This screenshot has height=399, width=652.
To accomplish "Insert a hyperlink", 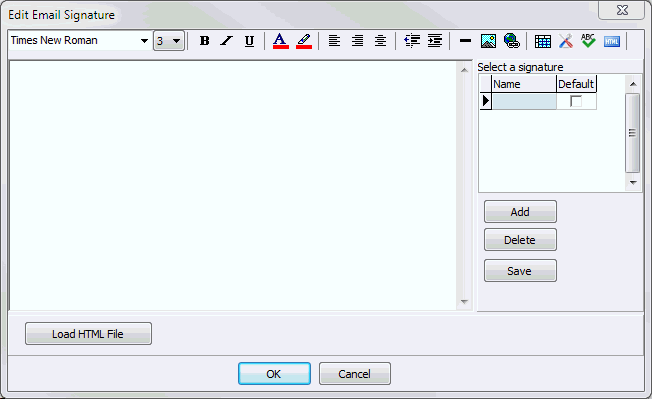I will [x=511, y=41].
